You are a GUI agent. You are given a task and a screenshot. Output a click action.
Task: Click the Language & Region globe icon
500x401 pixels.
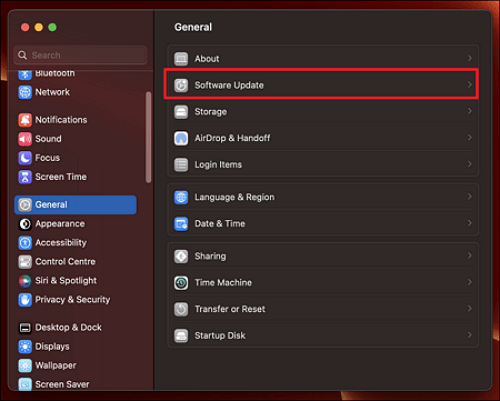[181, 197]
